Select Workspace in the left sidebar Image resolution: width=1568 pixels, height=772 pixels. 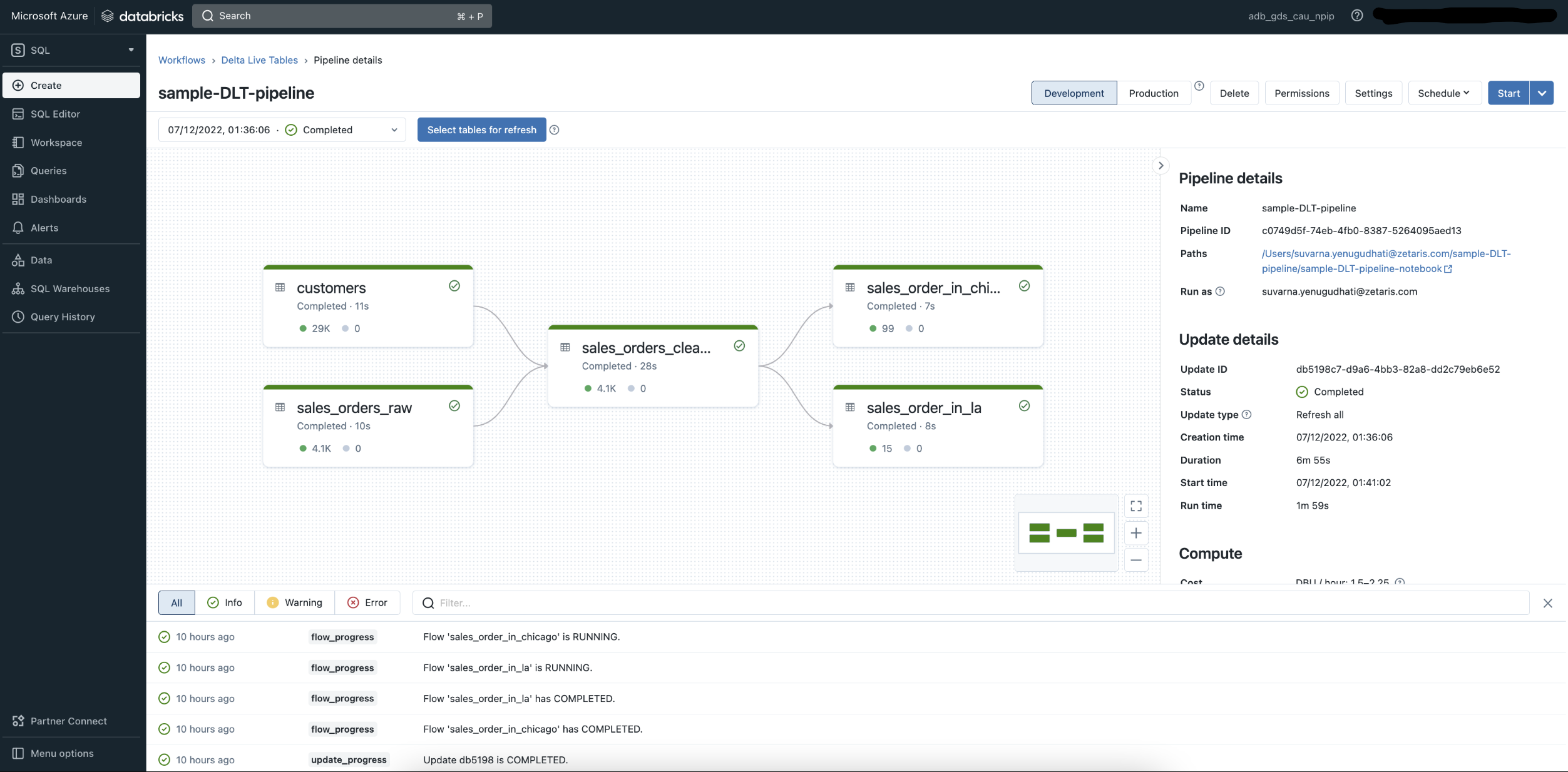point(56,142)
